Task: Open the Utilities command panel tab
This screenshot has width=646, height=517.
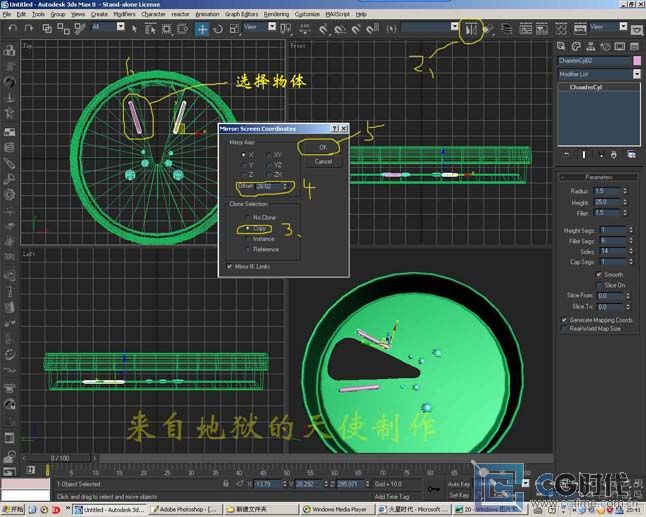Action: pyautogui.click(x=634, y=46)
